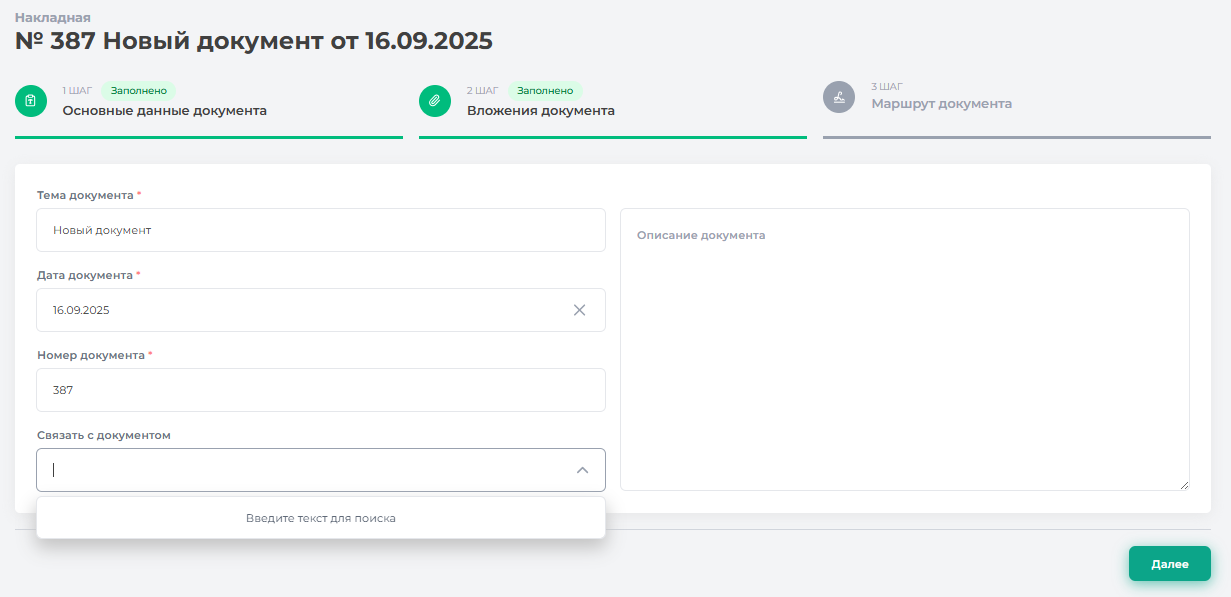Click the gray progress bar under step 3
Image resolution: width=1231 pixels, height=597 pixels.
pyautogui.click(x=1016, y=137)
